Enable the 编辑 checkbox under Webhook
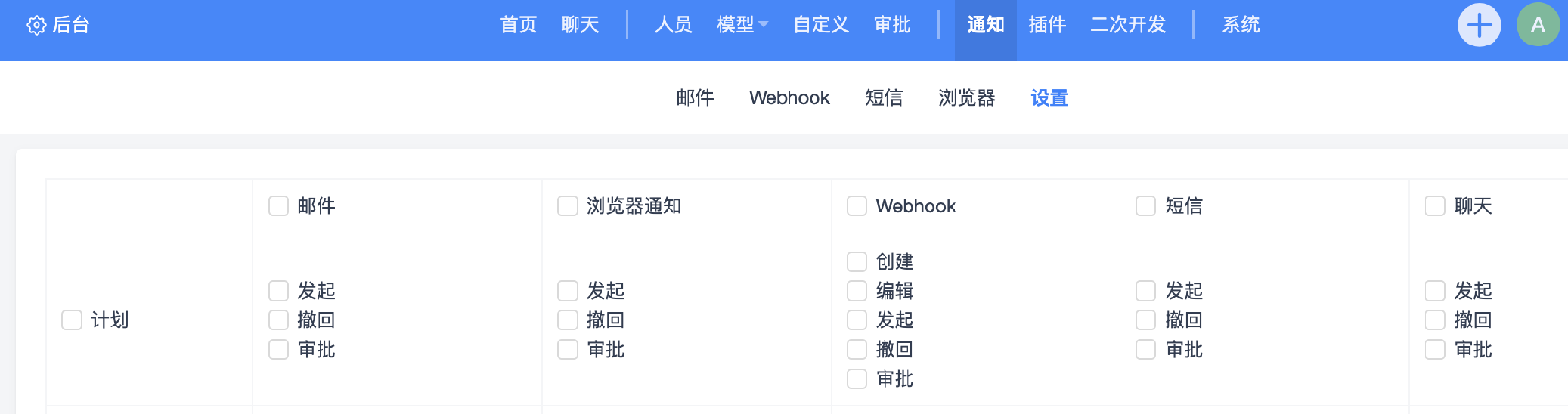1568x414 pixels. point(857,291)
